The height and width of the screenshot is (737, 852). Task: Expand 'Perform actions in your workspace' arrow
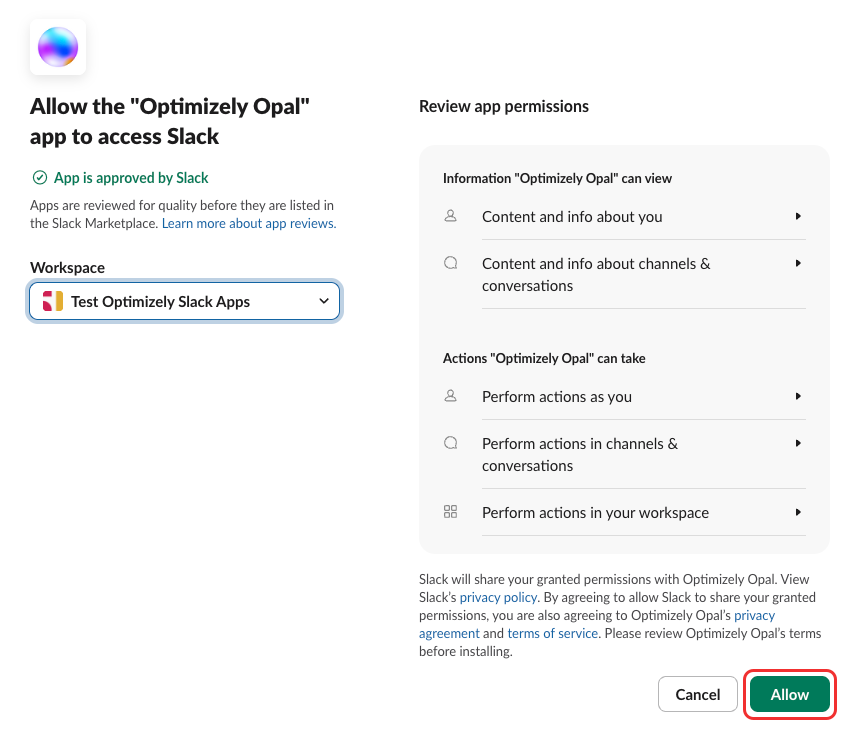(798, 512)
